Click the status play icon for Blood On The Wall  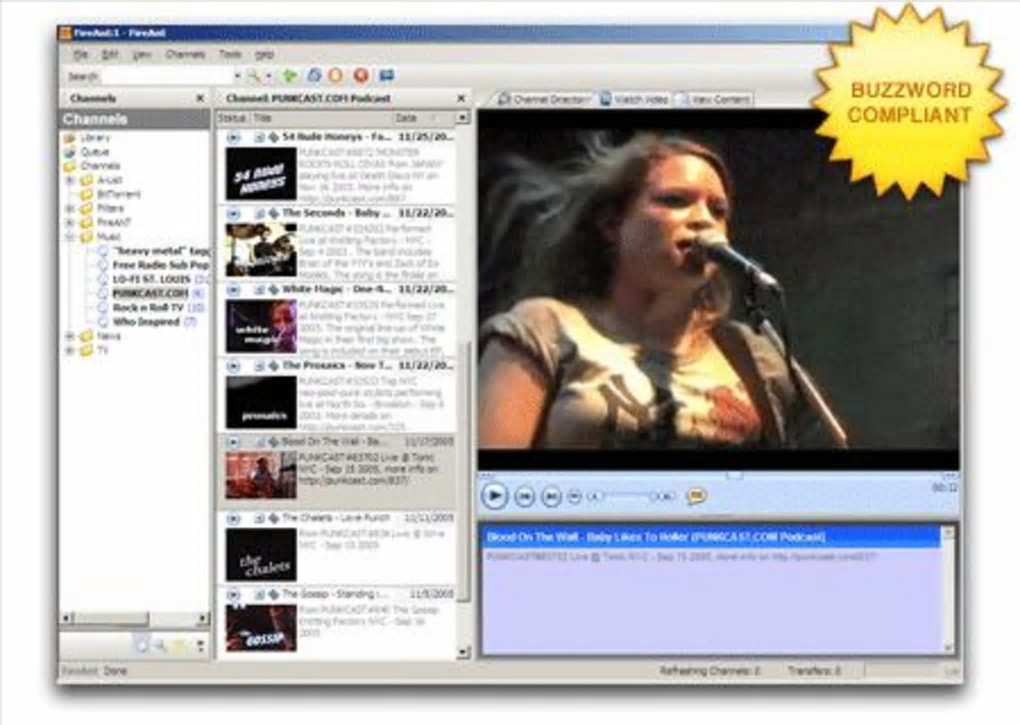click(233, 442)
